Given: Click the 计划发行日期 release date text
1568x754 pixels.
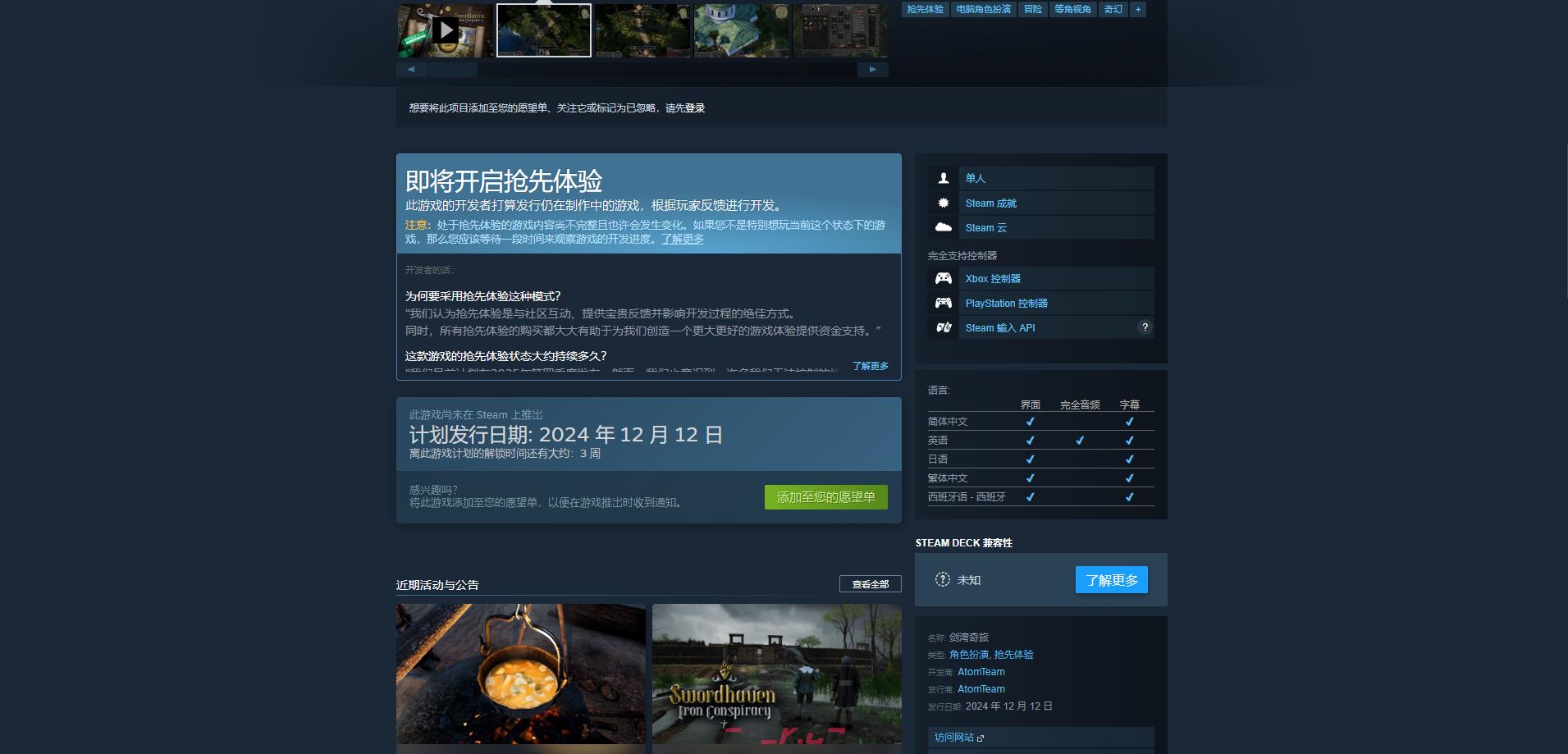Looking at the screenshot, I should pyautogui.click(x=566, y=435).
